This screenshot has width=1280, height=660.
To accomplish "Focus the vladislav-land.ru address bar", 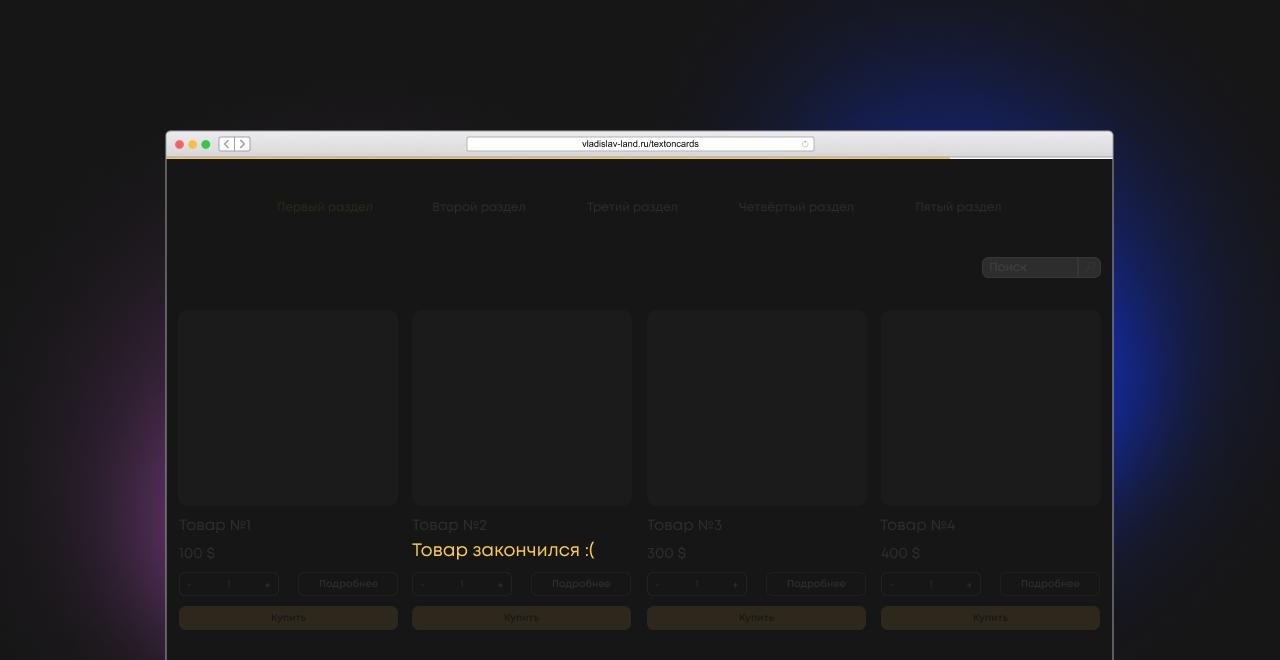I will point(640,144).
